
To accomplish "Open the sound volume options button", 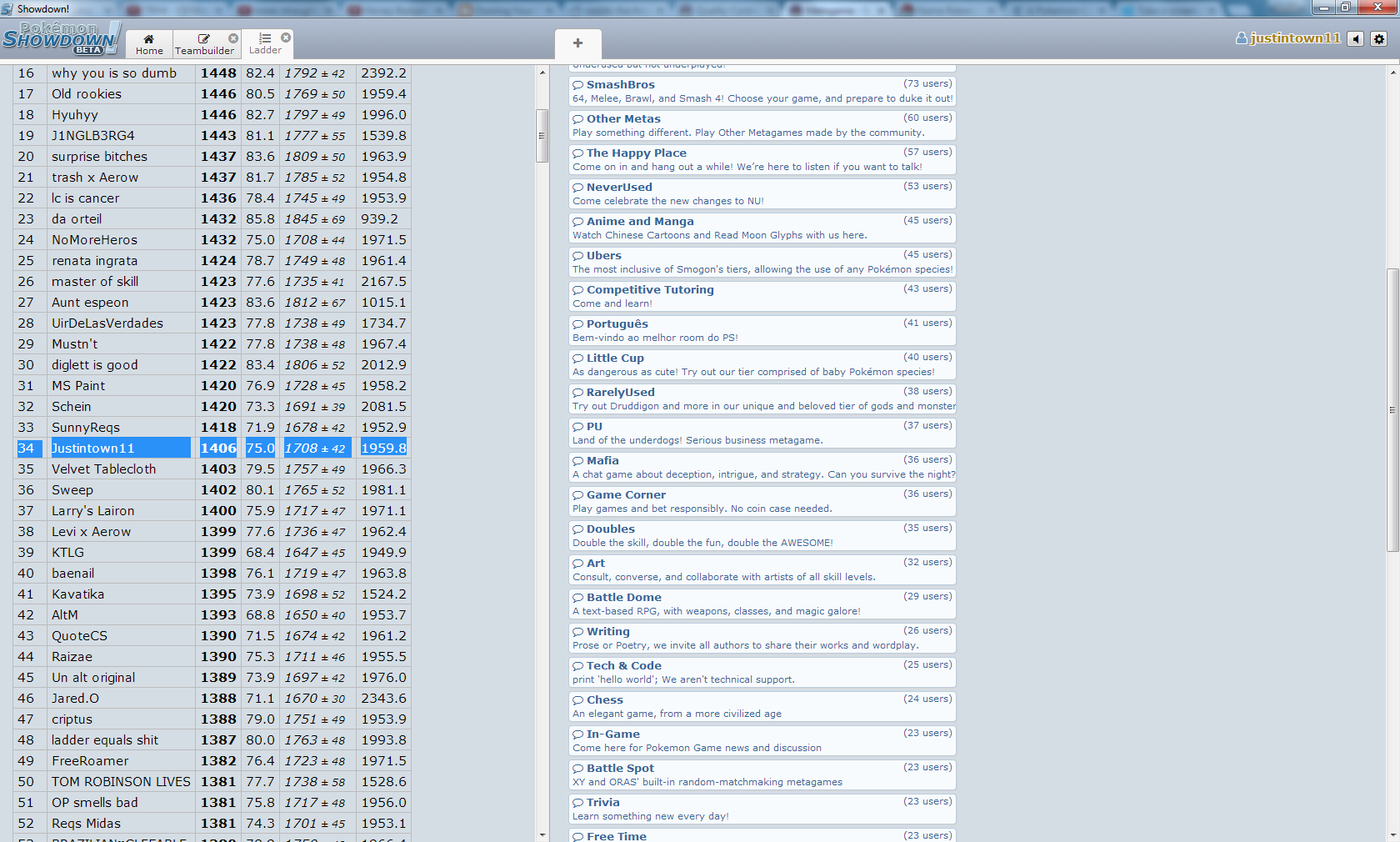I will click(1356, 39).
